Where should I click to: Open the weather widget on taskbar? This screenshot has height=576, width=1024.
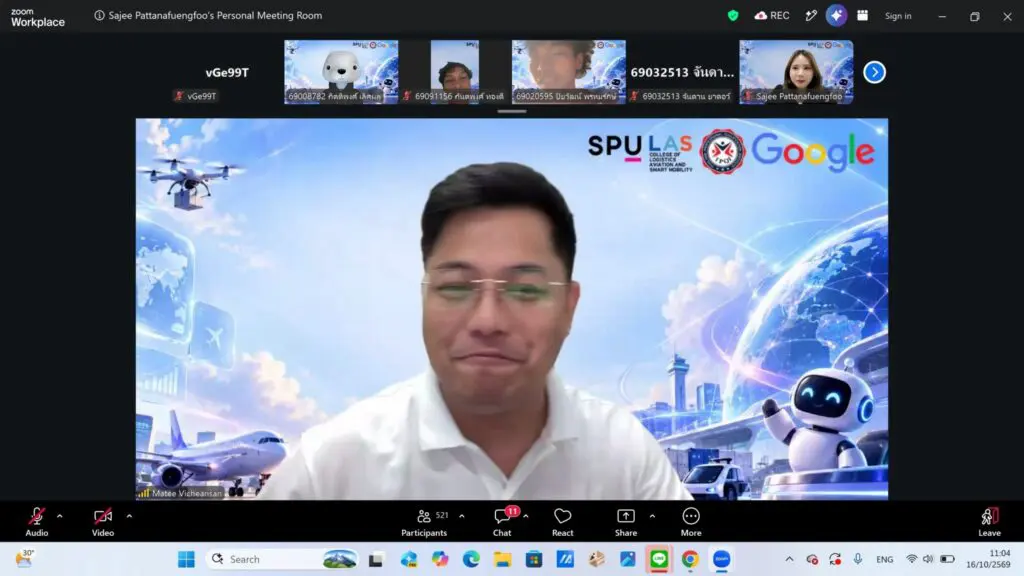pyautogui.click(x=24, y=559)
